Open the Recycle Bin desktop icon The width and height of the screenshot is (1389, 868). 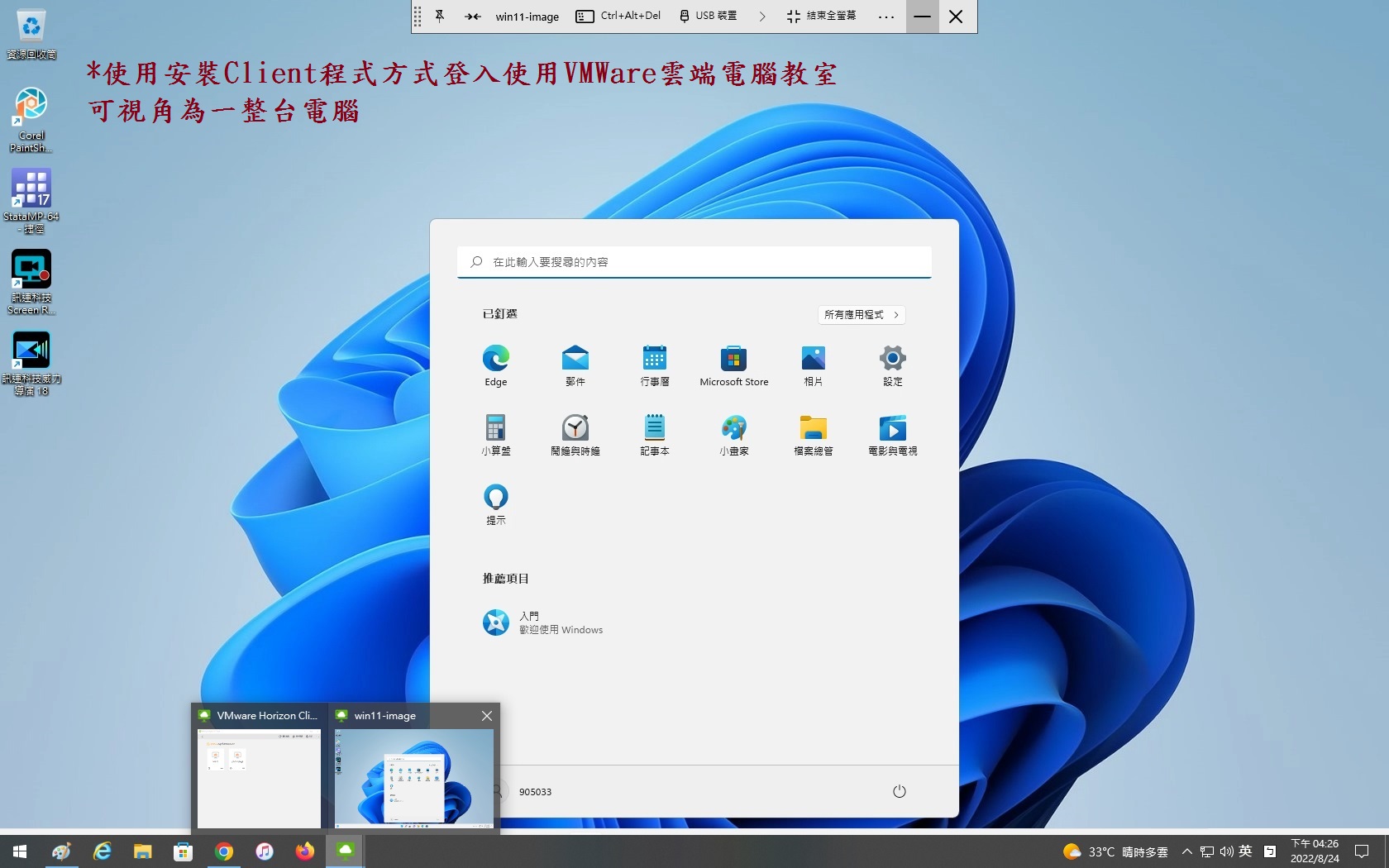pyautogui.click(x=31, y=35)
